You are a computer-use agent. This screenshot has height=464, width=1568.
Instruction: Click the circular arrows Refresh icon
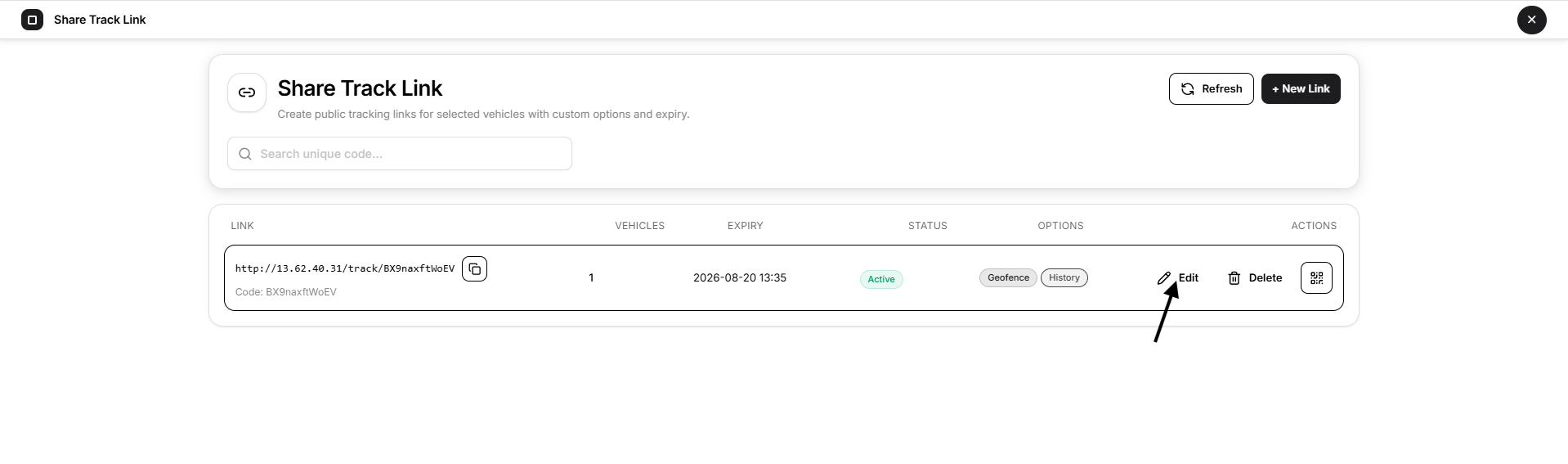coord(1188,88)
